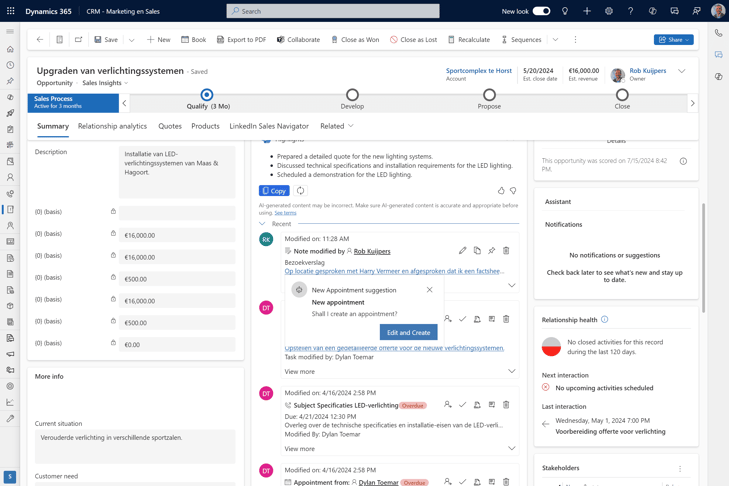Open the phone dialer icon in side pane
Viewport: 729px width, 486px height.
(718, 33)
